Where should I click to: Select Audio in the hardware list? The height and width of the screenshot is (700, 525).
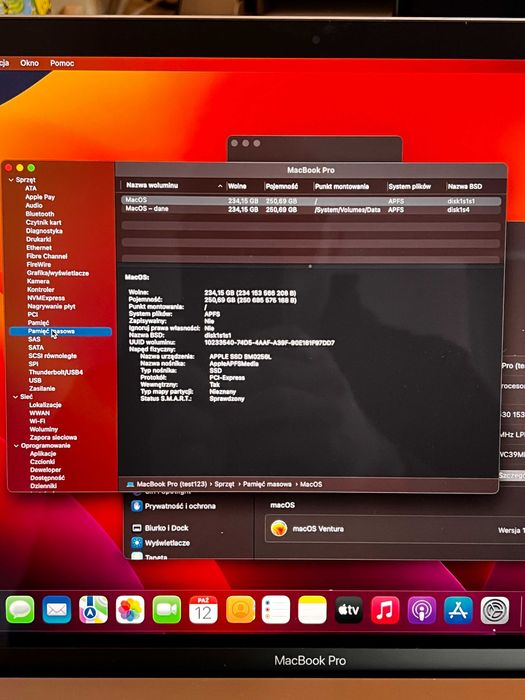coord(34,205)
